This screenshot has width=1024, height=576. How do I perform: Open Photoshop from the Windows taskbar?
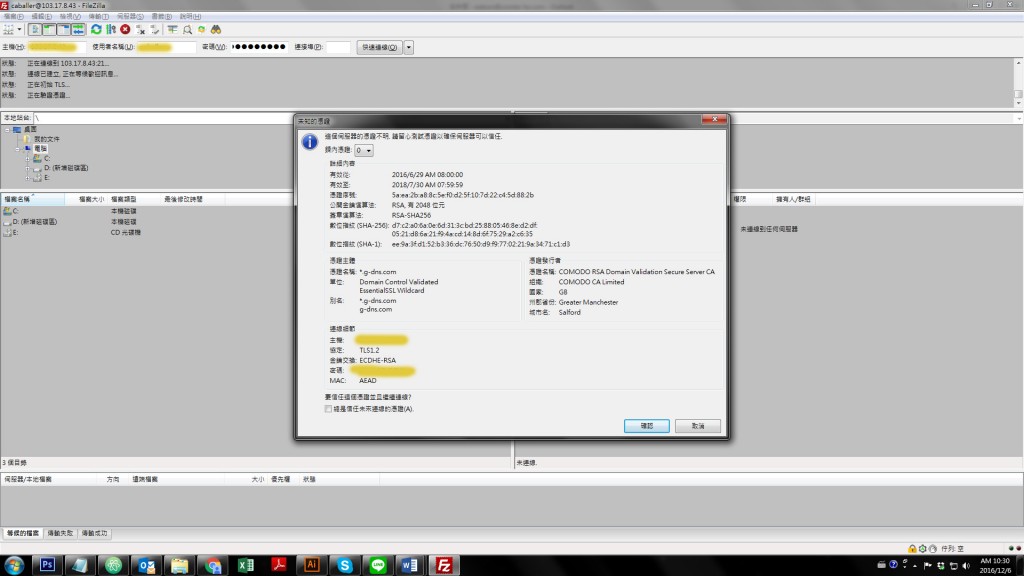pos(47,565)
